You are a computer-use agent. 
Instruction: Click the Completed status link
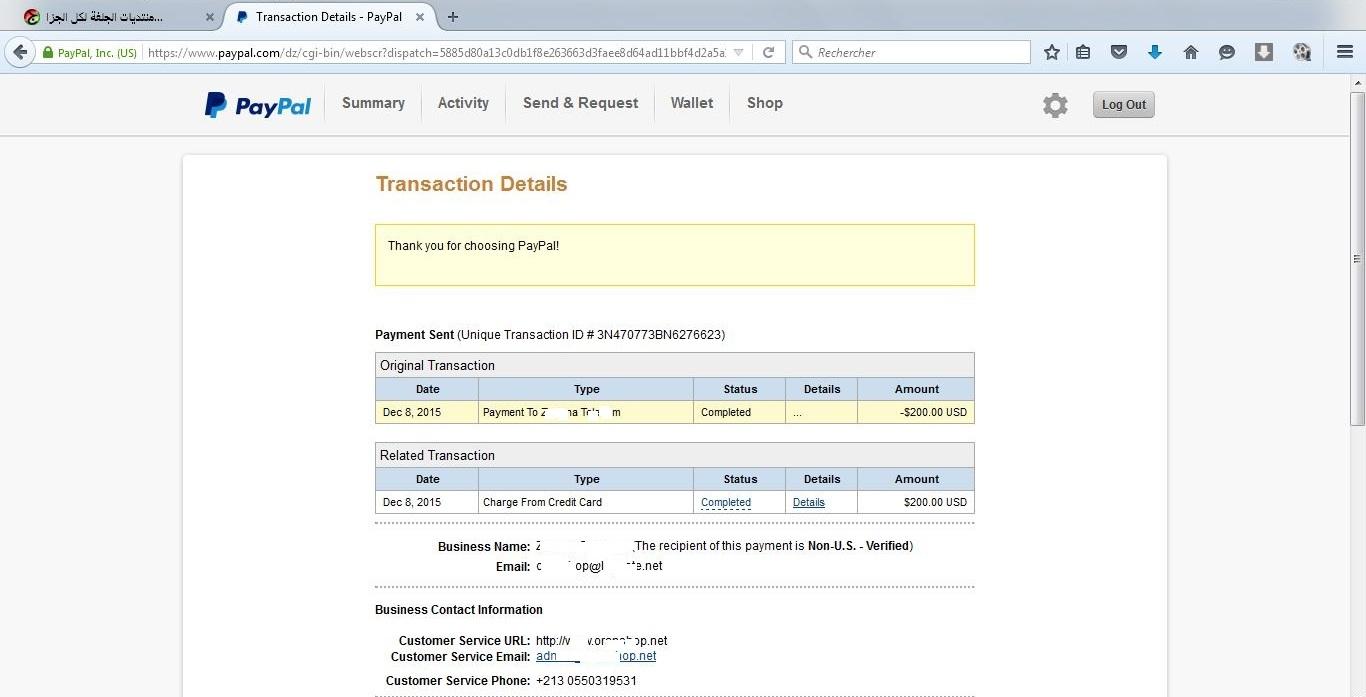[726, 503]
